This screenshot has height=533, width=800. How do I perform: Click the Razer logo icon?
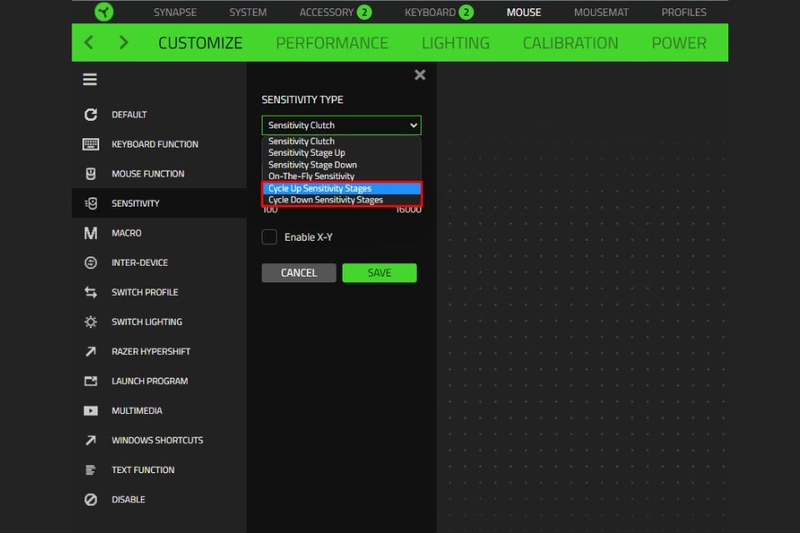pos(104,12)
